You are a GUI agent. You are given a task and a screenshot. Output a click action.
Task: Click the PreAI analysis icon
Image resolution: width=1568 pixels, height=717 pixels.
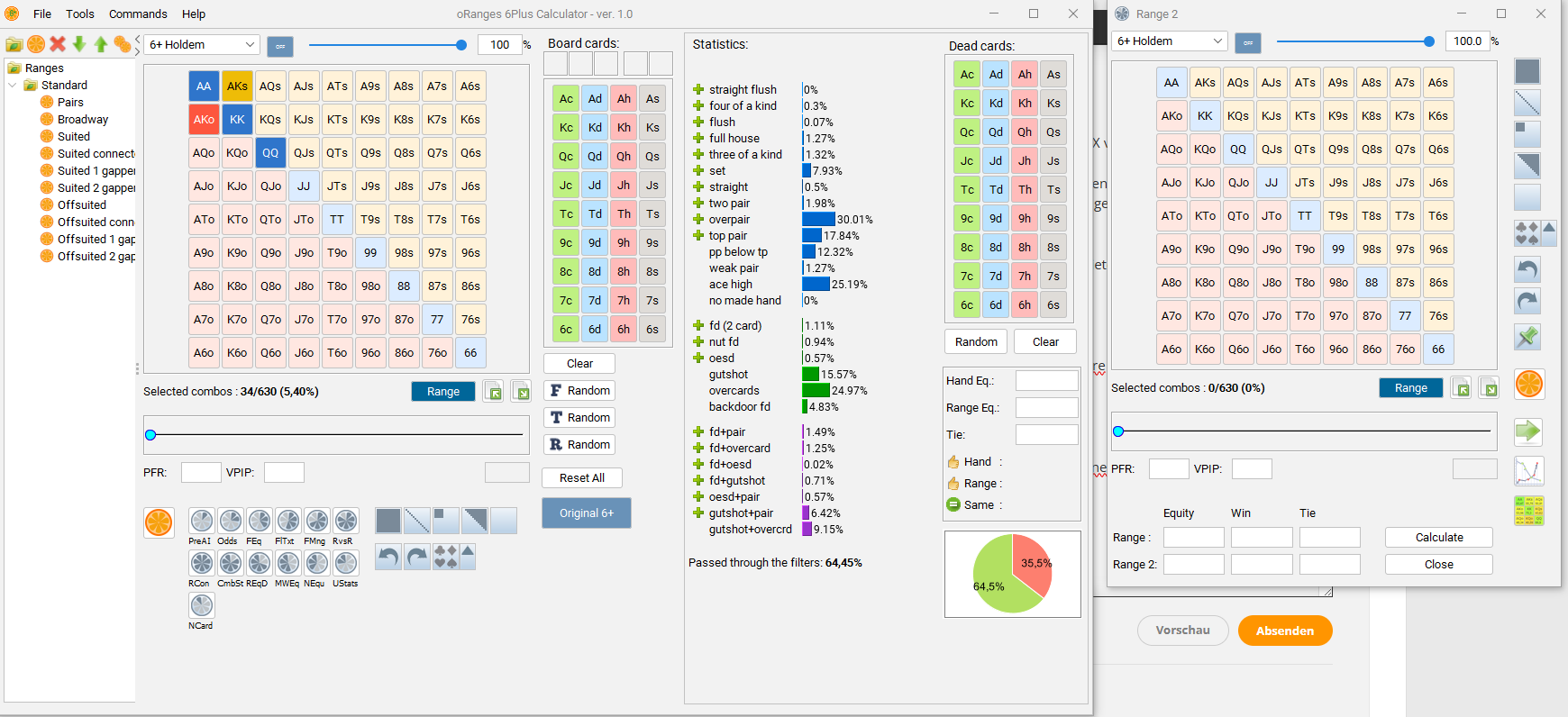pos(201,521)
